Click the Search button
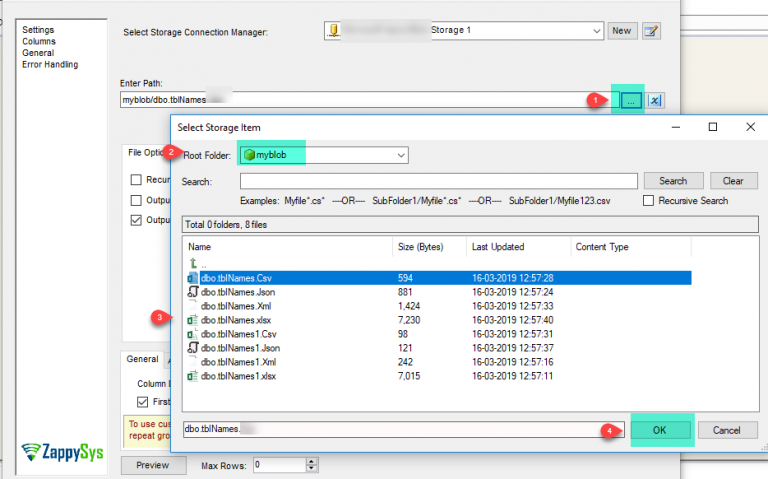 click(x=673, y=181)
